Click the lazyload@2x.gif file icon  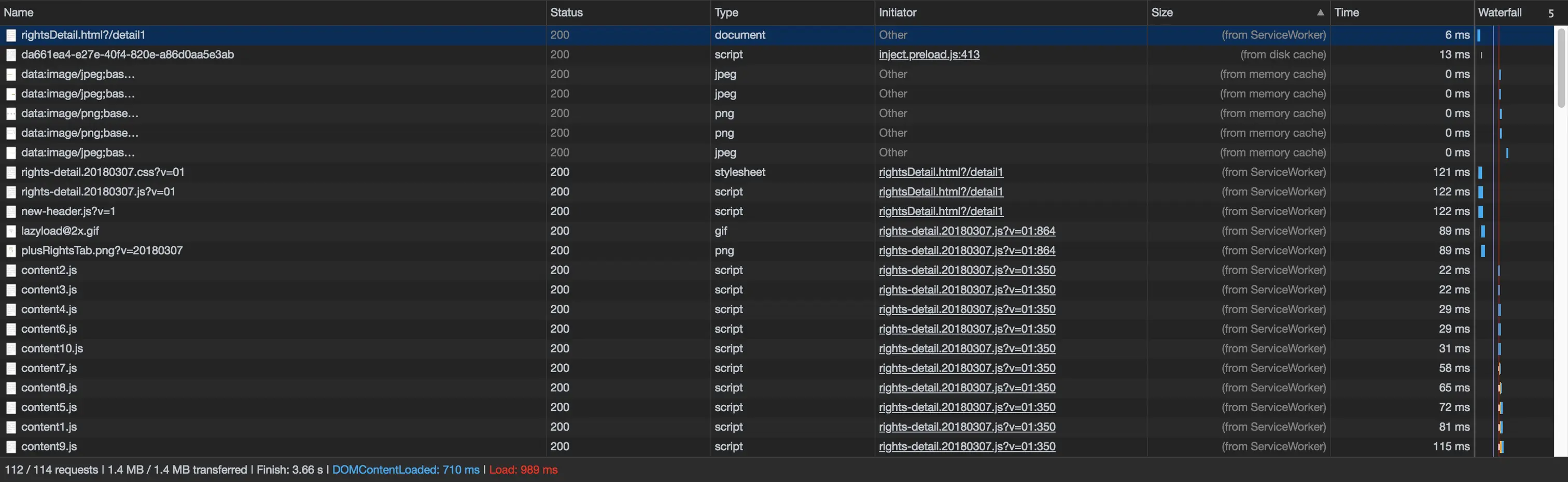click(11, 231)
